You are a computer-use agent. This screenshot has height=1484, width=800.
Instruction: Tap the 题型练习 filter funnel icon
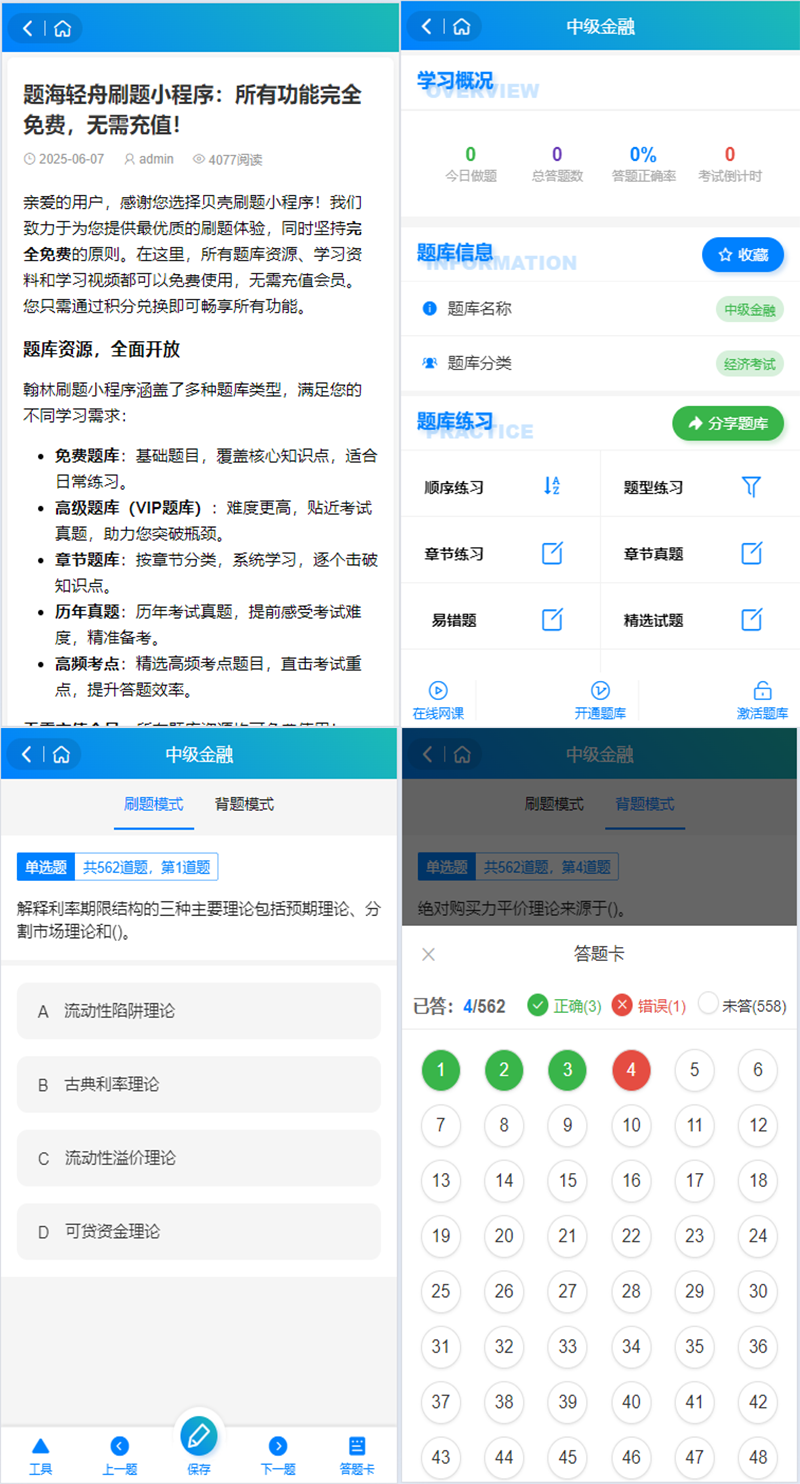(752, 486)
